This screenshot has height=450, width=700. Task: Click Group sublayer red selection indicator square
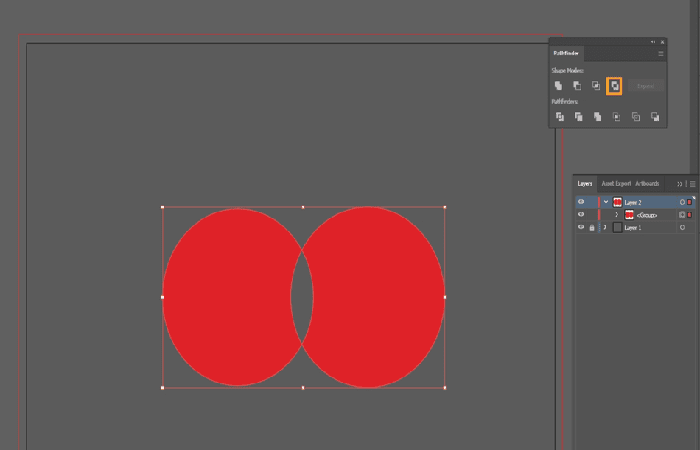(x=690, y=215)
